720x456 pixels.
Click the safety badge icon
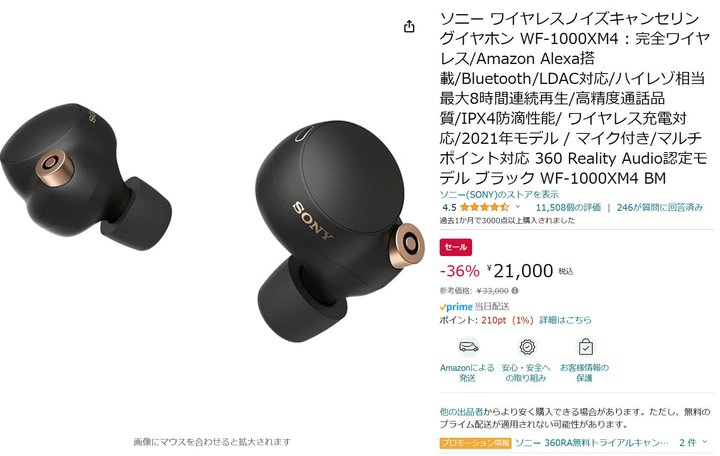[x=527, y=347]
